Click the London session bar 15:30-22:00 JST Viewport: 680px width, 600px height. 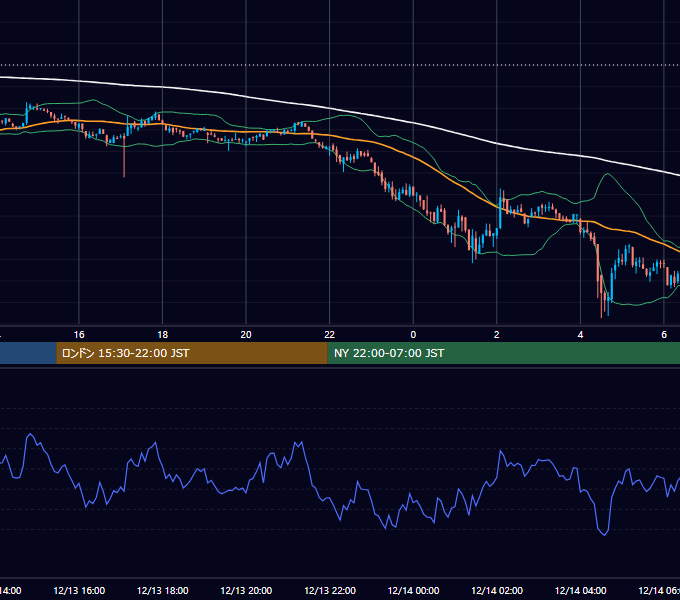[192, 353]
